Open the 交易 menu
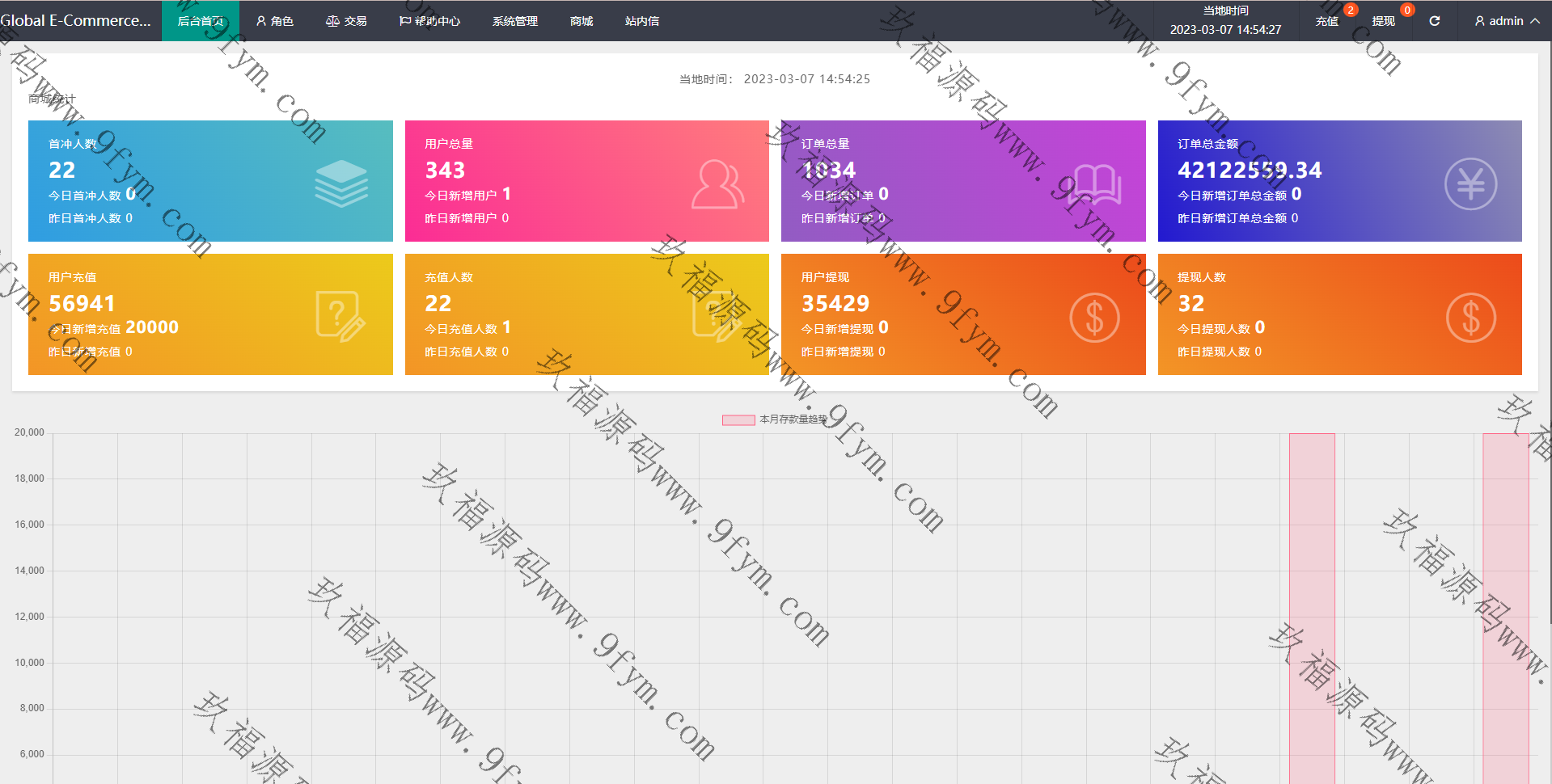1552x784 pixels. click(x=346, y=21)
